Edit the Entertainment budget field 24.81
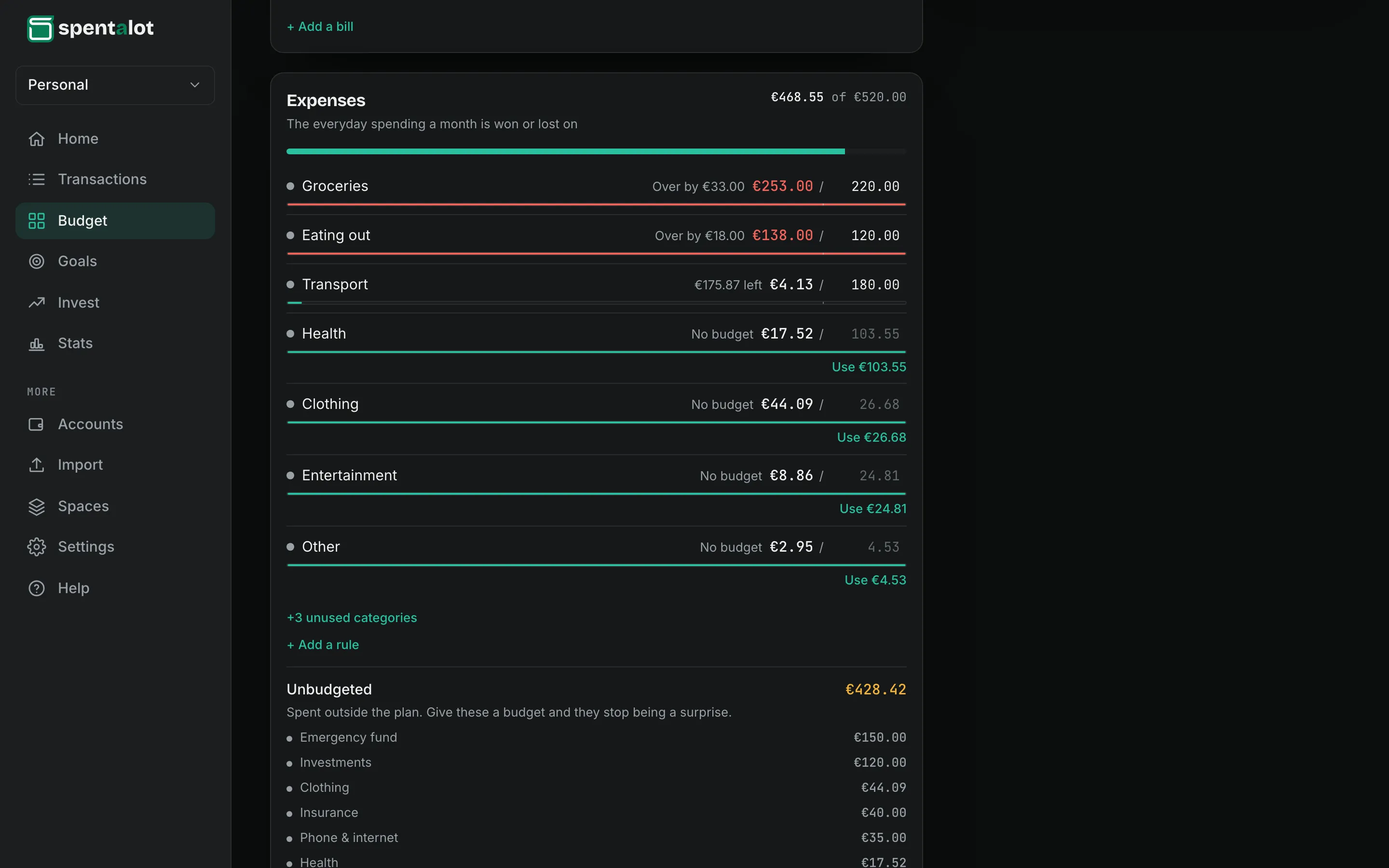Viewport: 1389px width, 868px height. pos(867,476)
